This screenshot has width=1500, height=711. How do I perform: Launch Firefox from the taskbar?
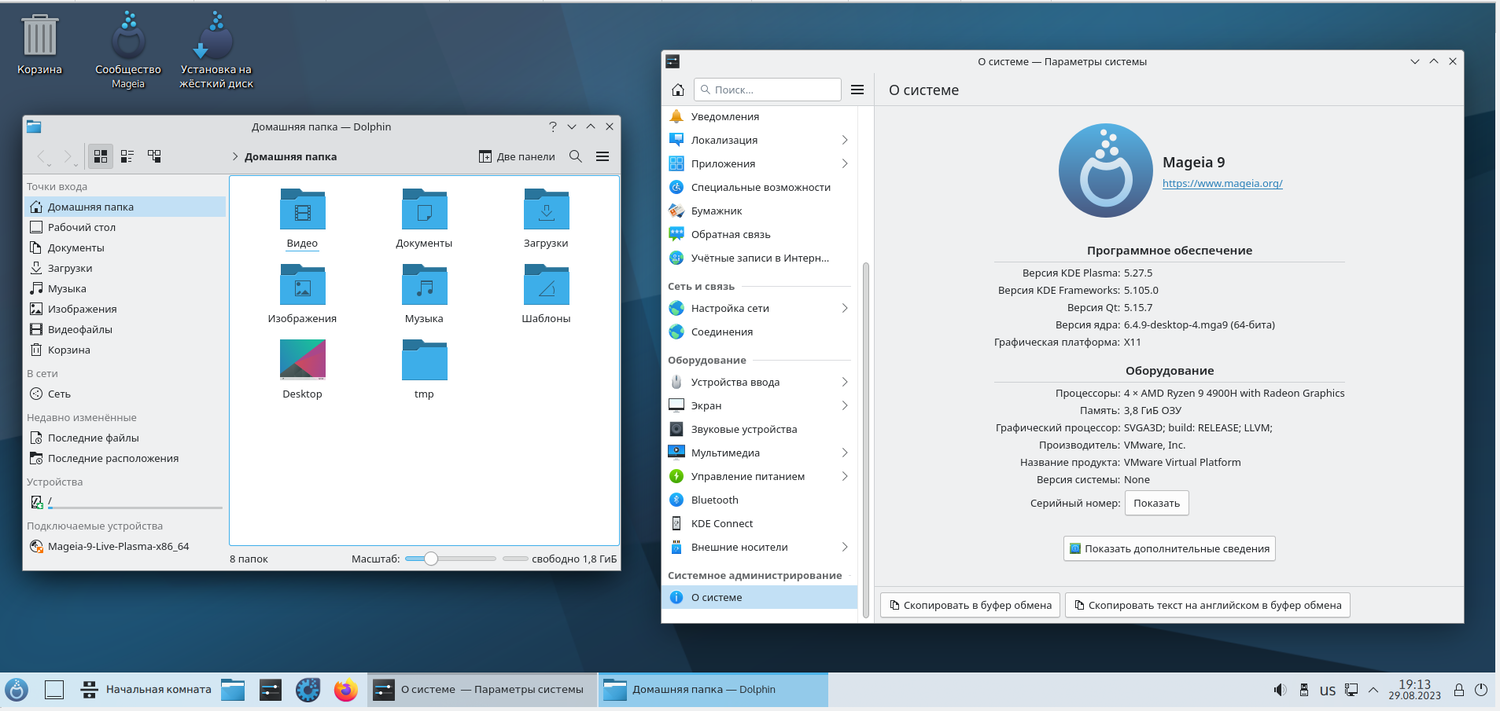[346, 690]
